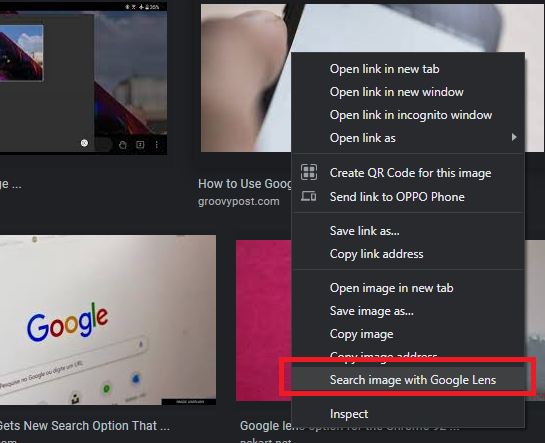Choose Open link in new tab
Viewport: 545px width, 443px height.
(408, 69)
